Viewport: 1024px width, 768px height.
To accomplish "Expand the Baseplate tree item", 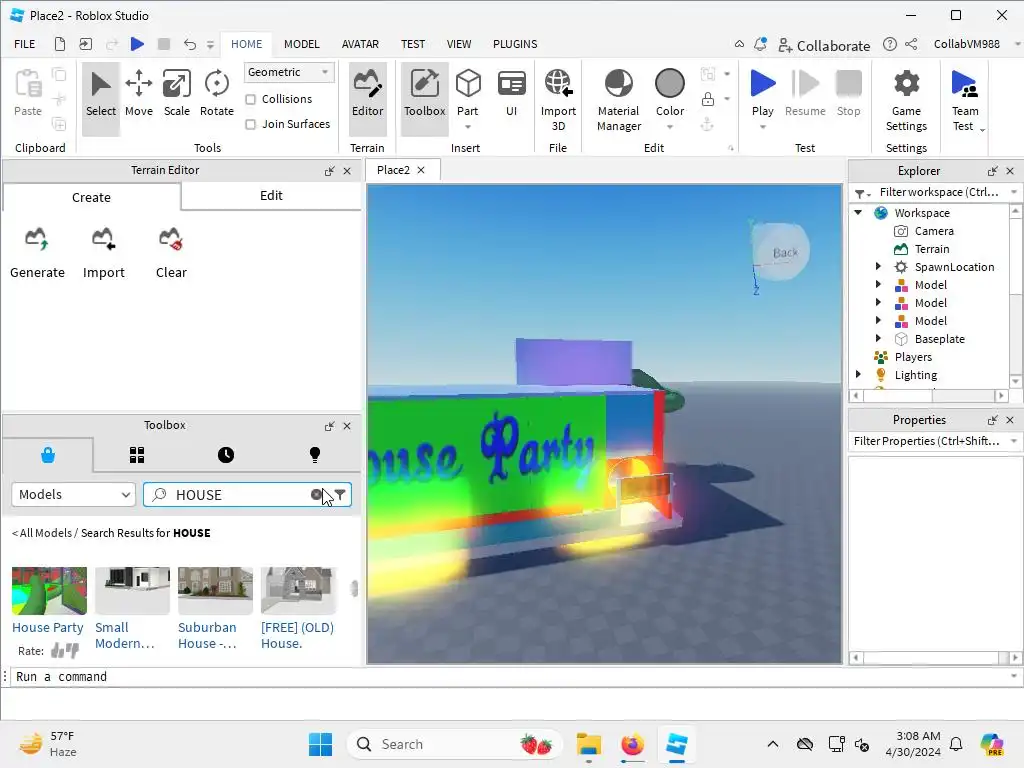I will coord(878,338).
